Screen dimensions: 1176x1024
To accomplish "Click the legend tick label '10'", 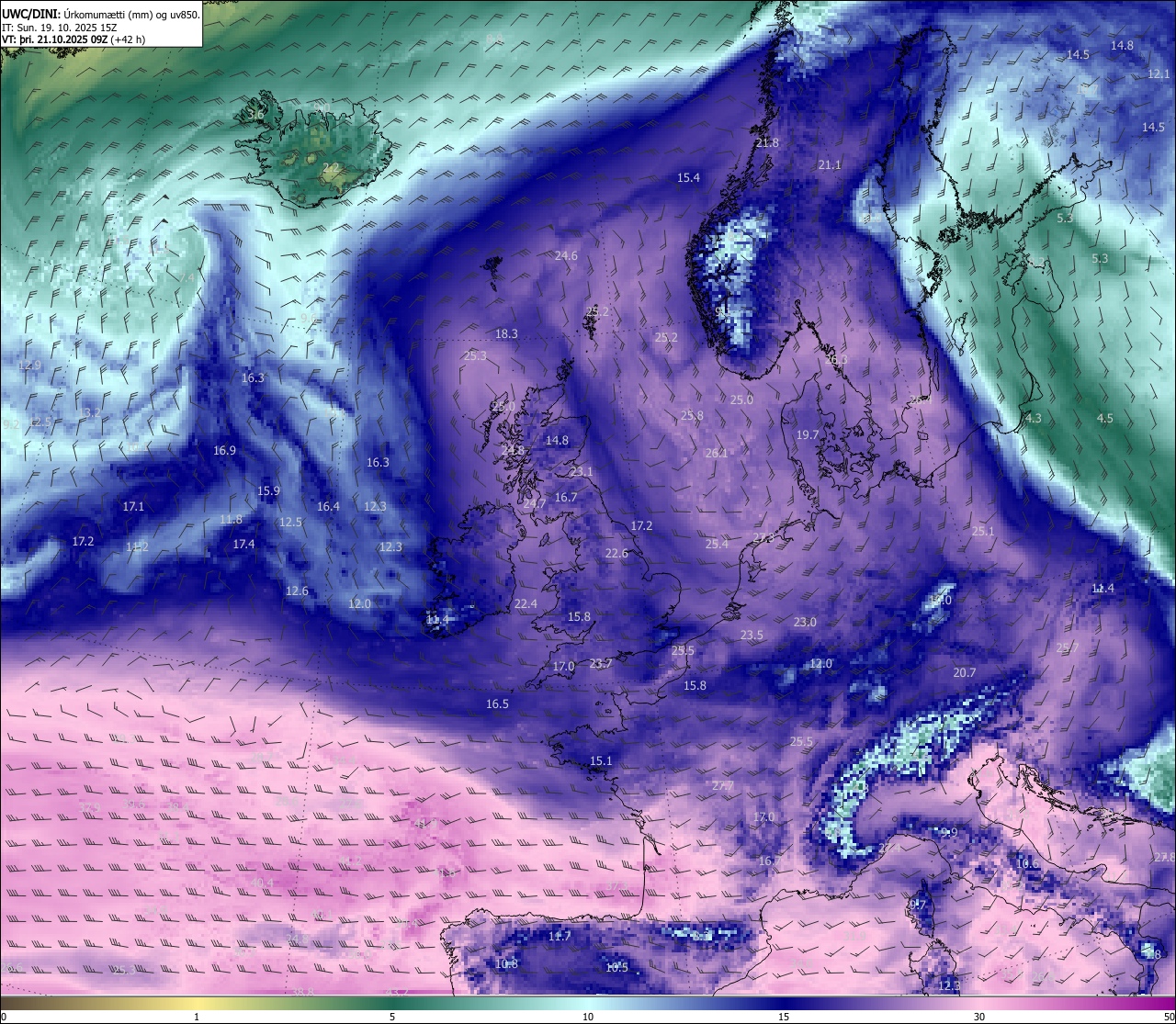I will (588, 1017).
